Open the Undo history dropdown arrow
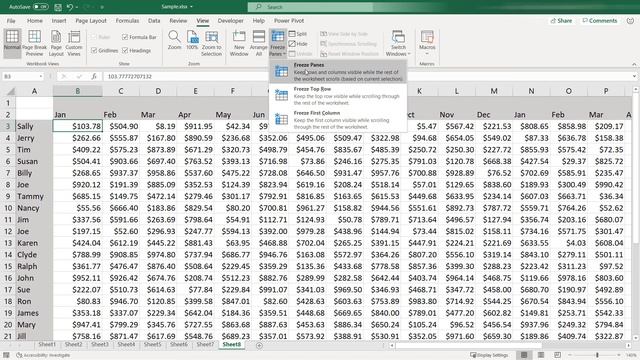Viewport: 640px width, 360px height. pos(78,7)
